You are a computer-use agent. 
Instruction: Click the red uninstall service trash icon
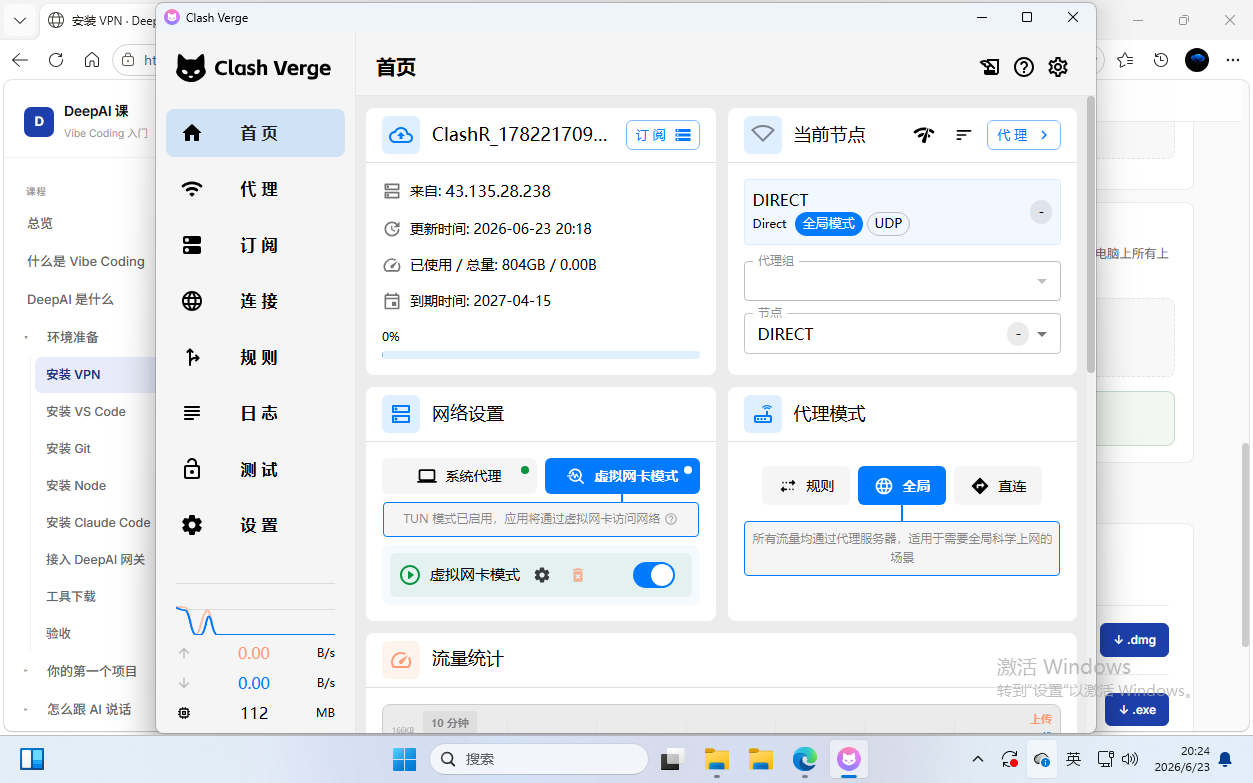click(577, 575)
